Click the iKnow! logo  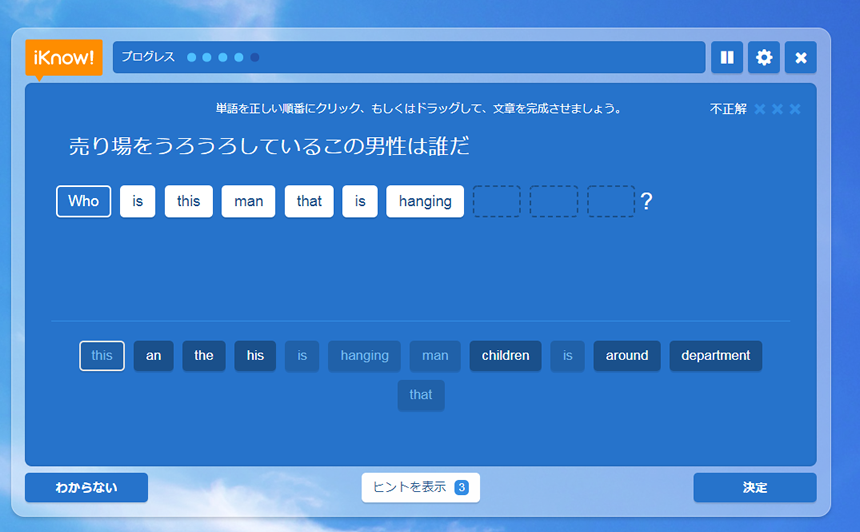point(64,58)
